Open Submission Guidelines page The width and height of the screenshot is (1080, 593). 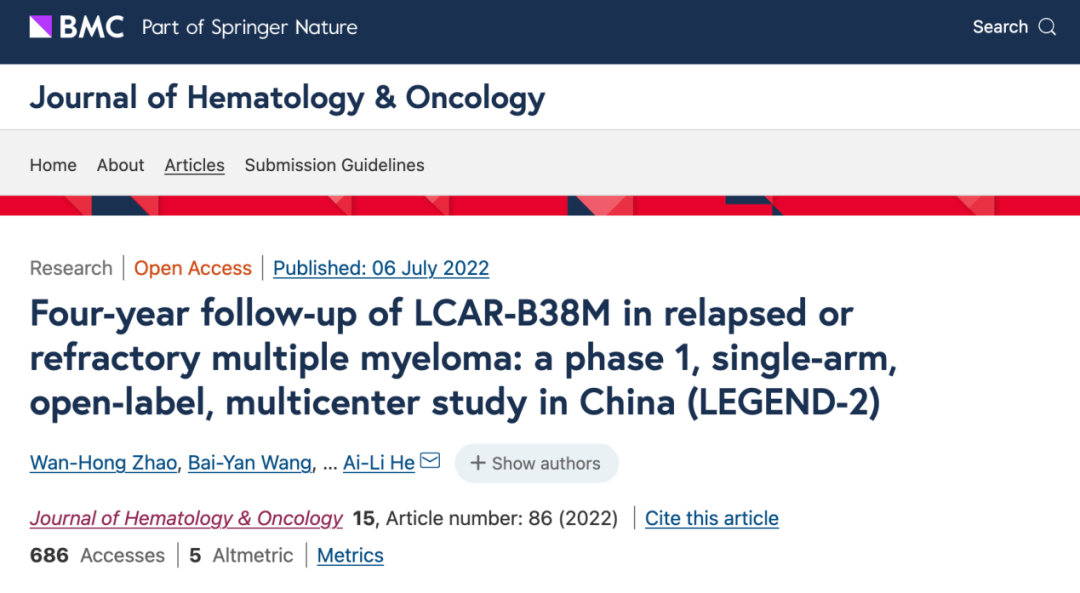334,165
